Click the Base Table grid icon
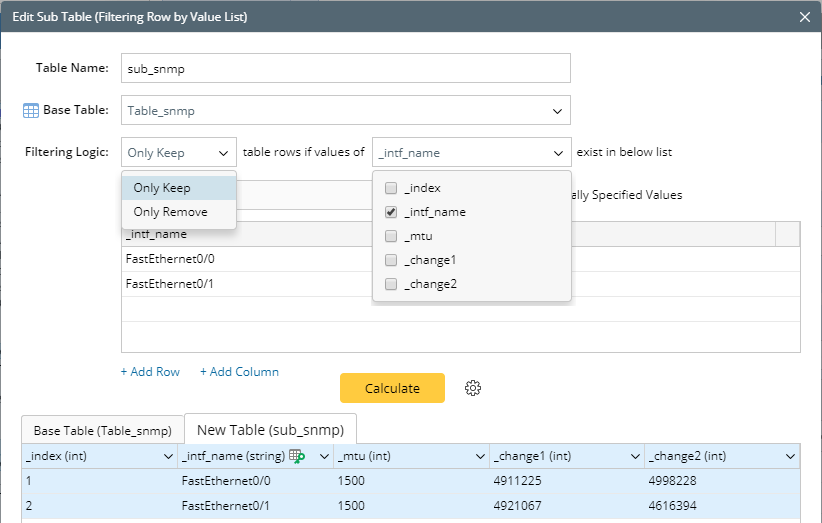The image size is (822, 523). pyautogui.click(x=31, y=110)
